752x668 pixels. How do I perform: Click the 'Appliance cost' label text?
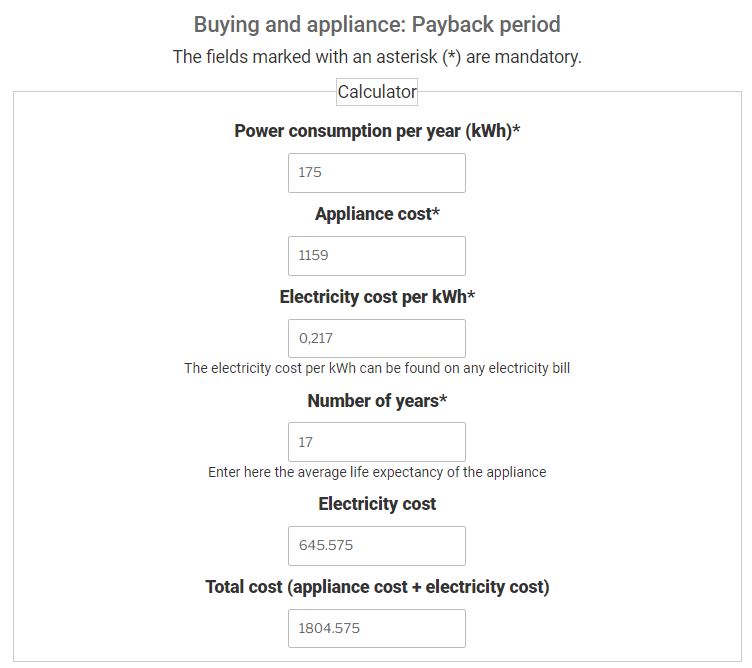tap(372, 214)
